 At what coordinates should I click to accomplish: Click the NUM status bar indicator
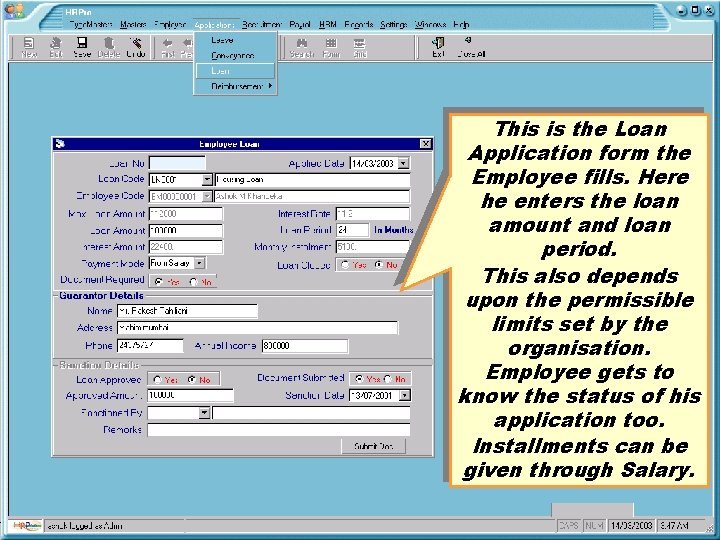(595, 525)
